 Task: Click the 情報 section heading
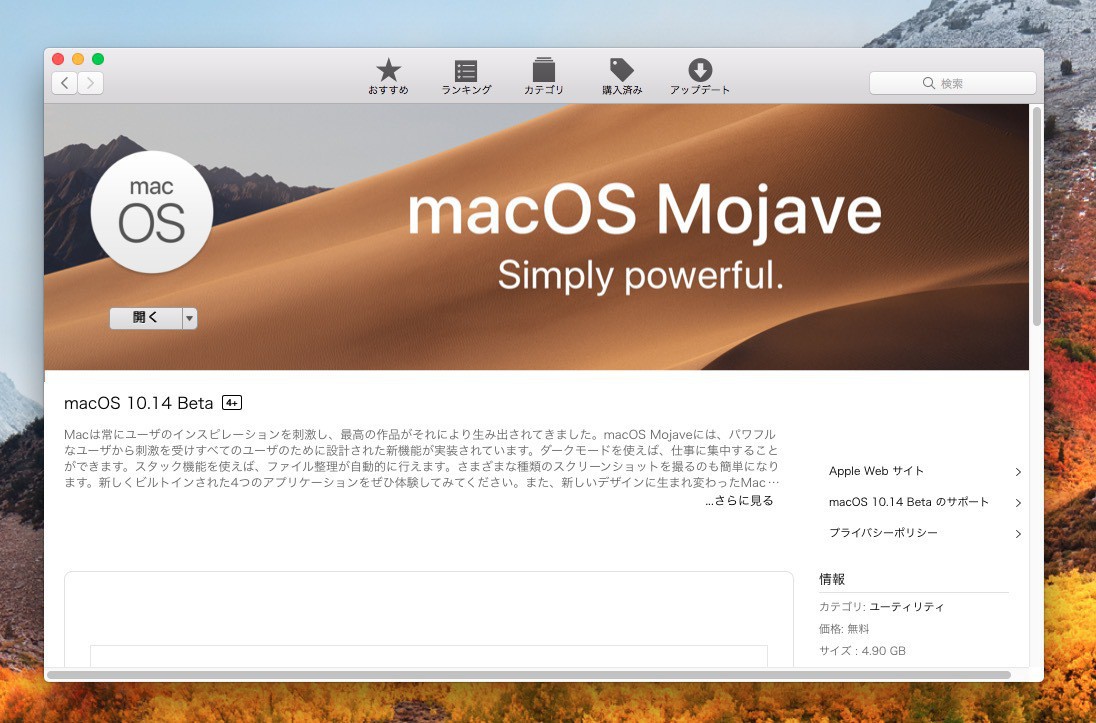point(832,579)
